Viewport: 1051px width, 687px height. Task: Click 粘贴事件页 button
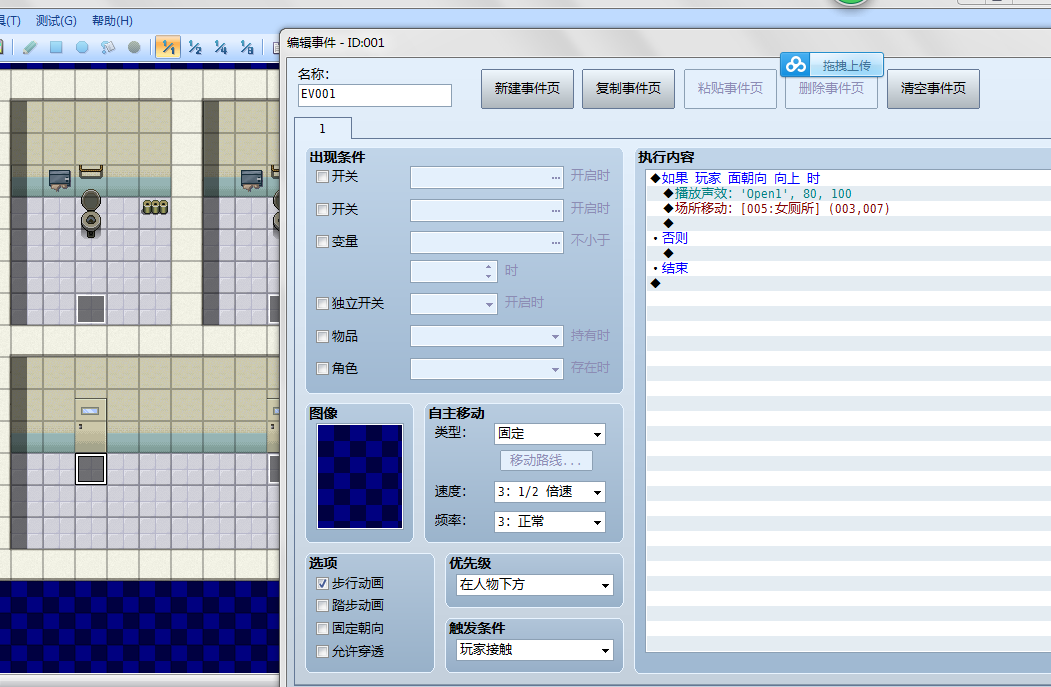point(730,88)
